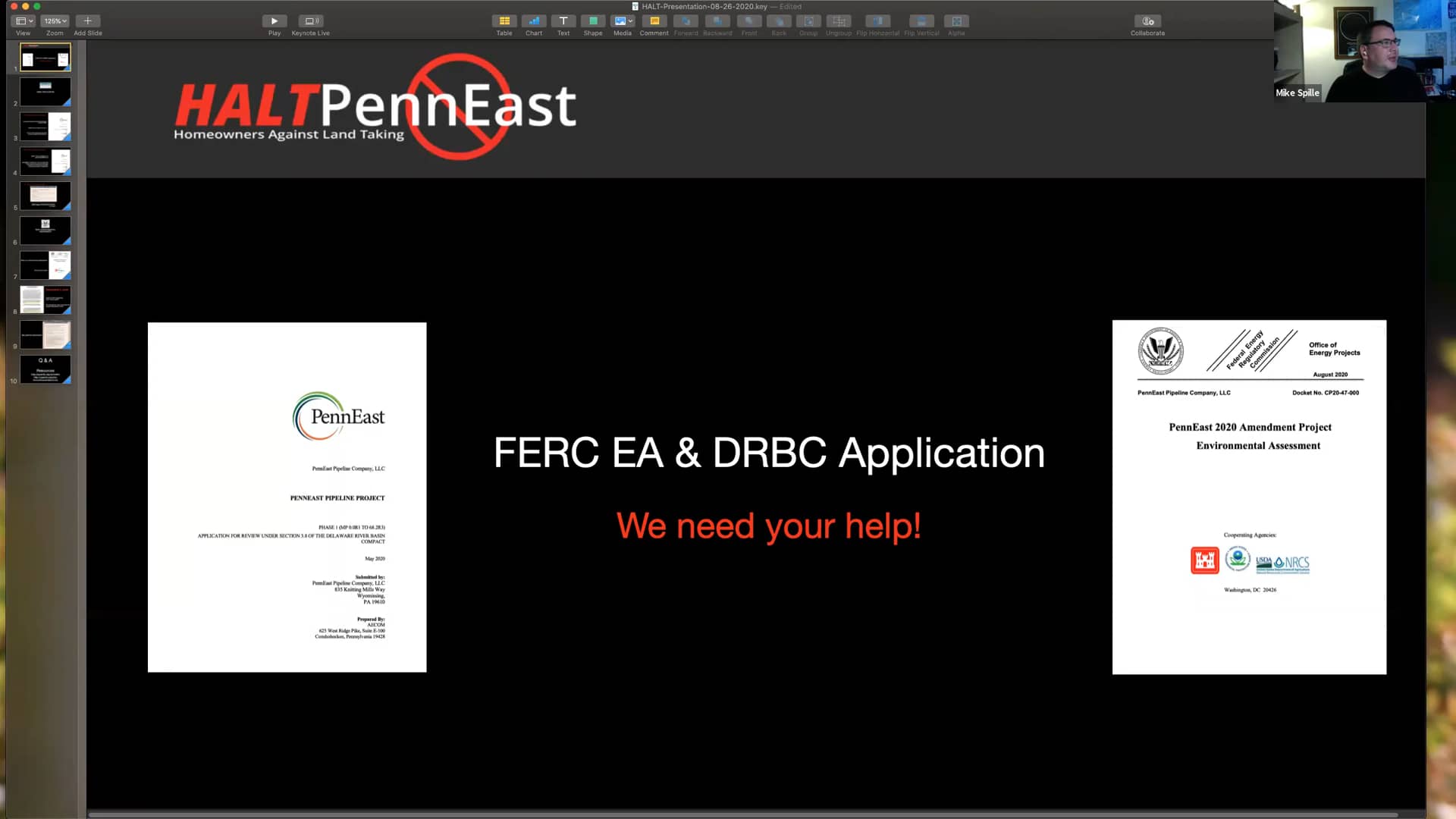Select the HALT PennEast logo image
The width and height of the screenshot is (1456, 819).
pos(375,107)
